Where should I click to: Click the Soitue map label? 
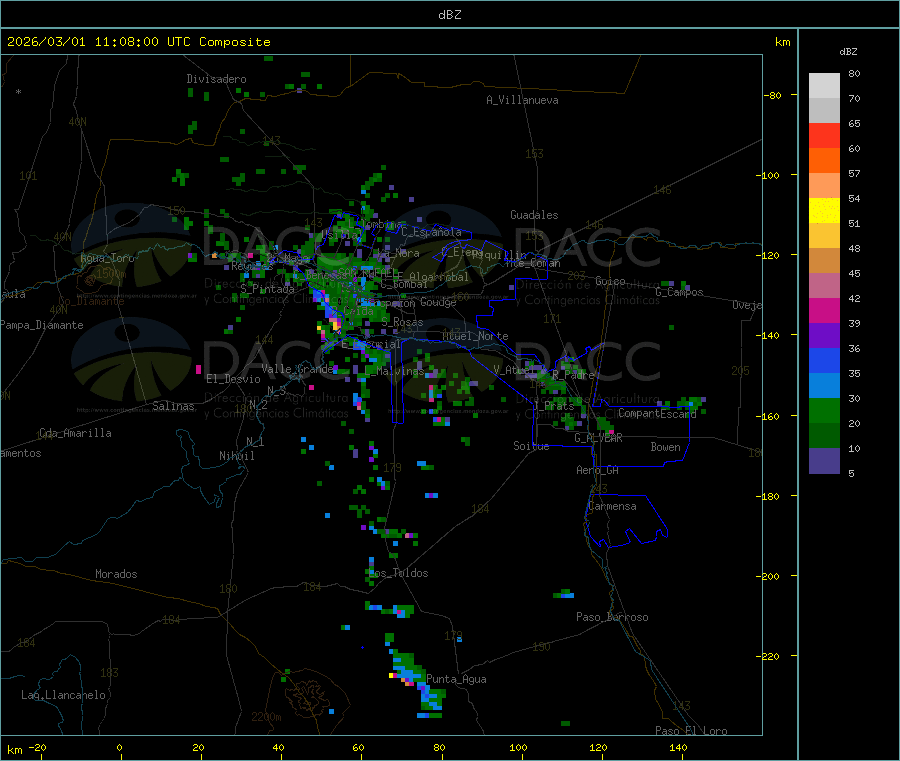(531, 446)
